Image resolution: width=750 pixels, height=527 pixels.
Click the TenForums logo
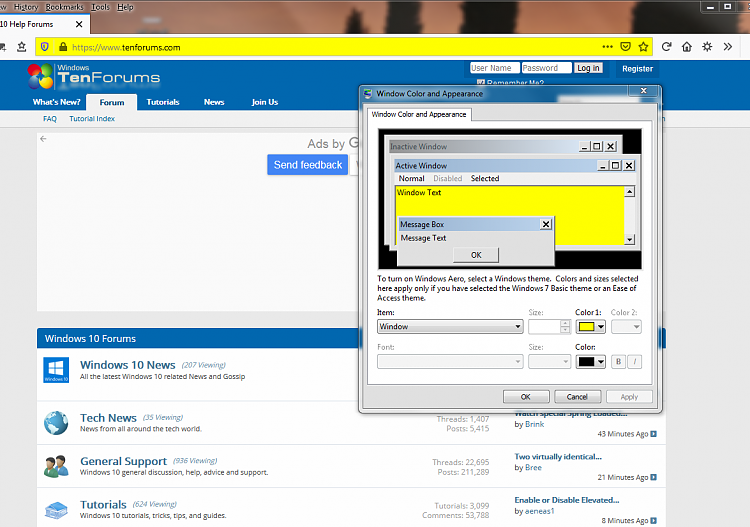94,77
